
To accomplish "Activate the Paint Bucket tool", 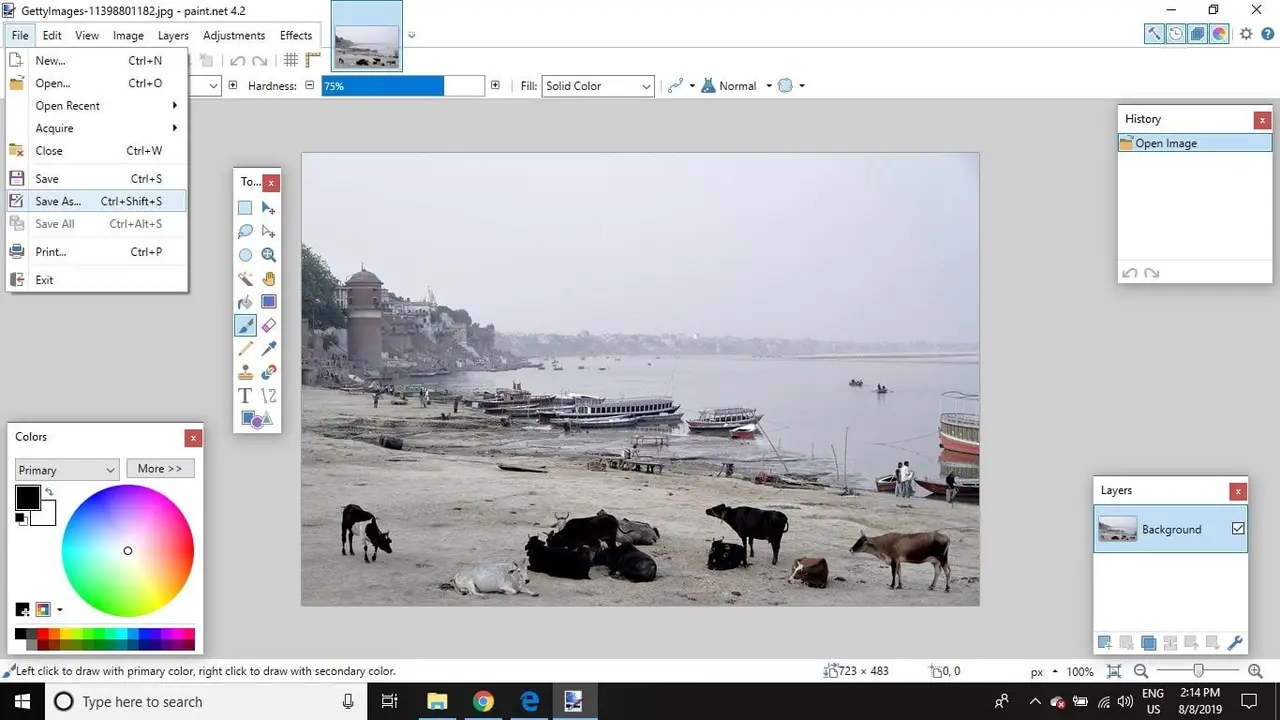I will tap(245, 302).
